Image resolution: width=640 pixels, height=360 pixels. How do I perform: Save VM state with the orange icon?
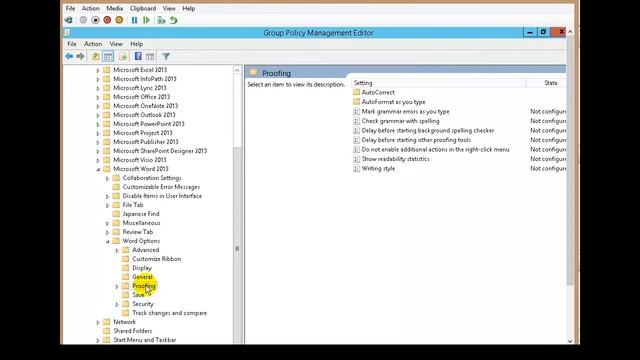click(x=119, y=20)
